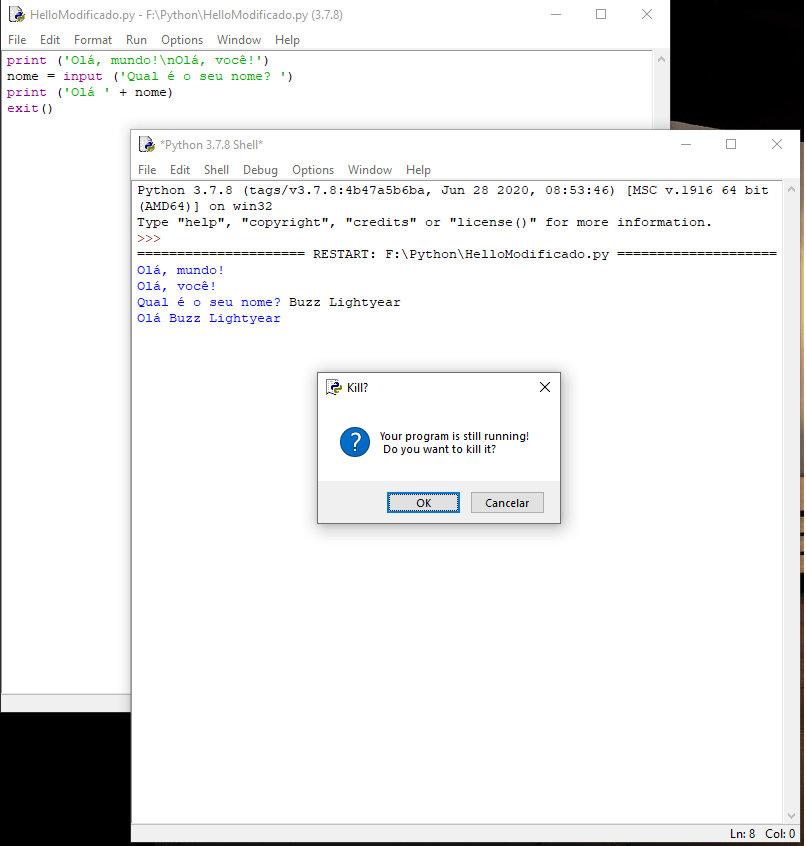Click the file icon in the HelloModificado.py title bar

pos(16,15)
